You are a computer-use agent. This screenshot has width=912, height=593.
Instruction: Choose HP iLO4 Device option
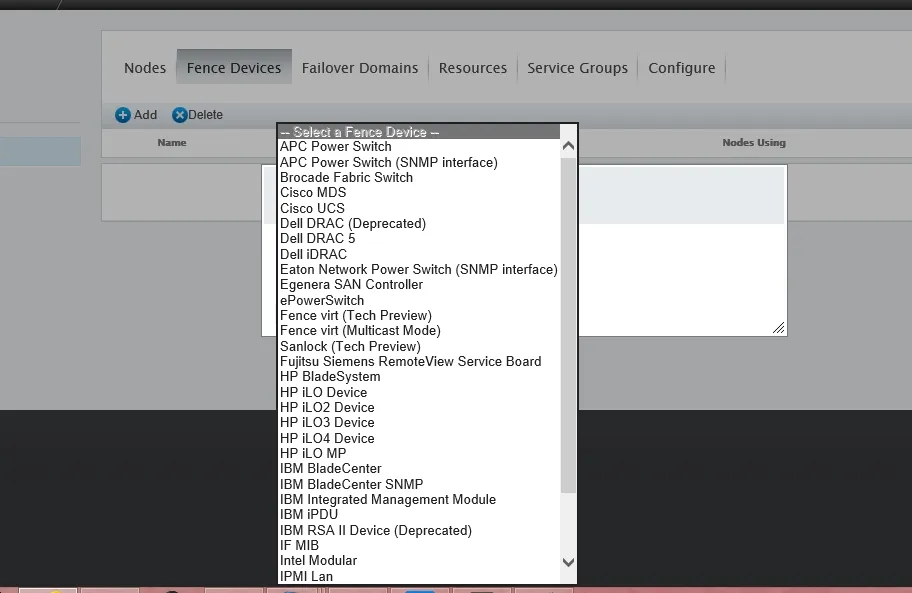coord(419,438)
